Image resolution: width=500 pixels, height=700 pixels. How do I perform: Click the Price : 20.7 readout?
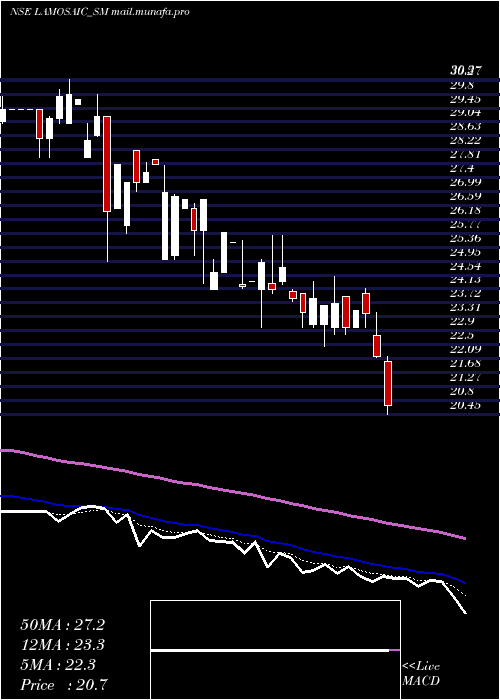coord(63,685)
